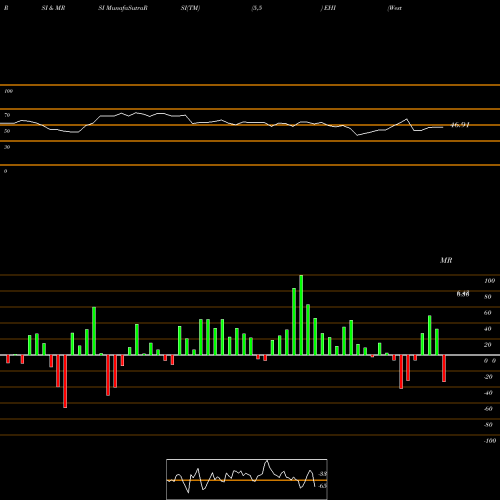Click the RSI axis label 30
Viewport: 500px width, 500px height.
(x=7, y=147)
